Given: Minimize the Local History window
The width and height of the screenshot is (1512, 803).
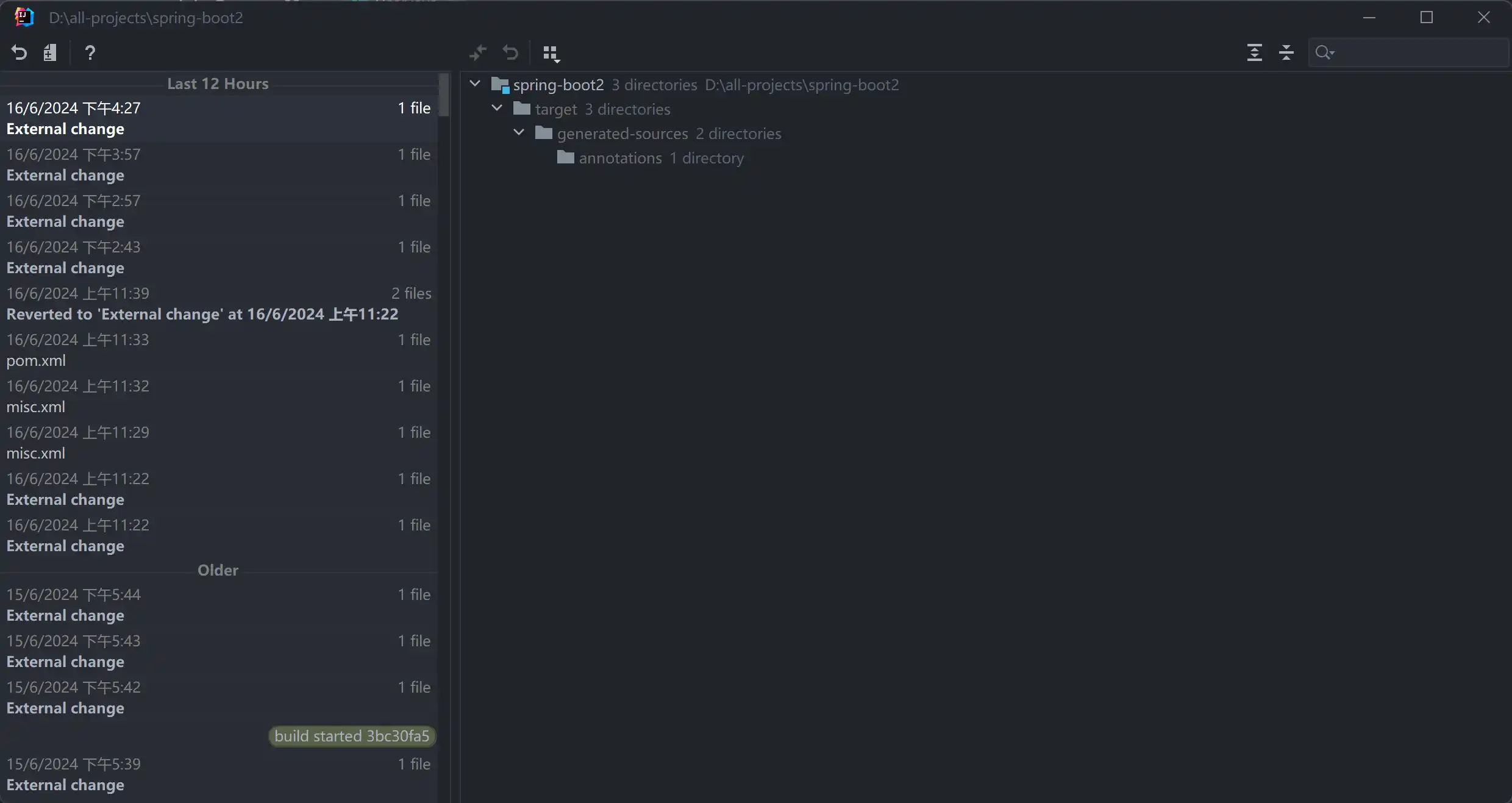Looking at the screenshot, I should click(1369, 18).
